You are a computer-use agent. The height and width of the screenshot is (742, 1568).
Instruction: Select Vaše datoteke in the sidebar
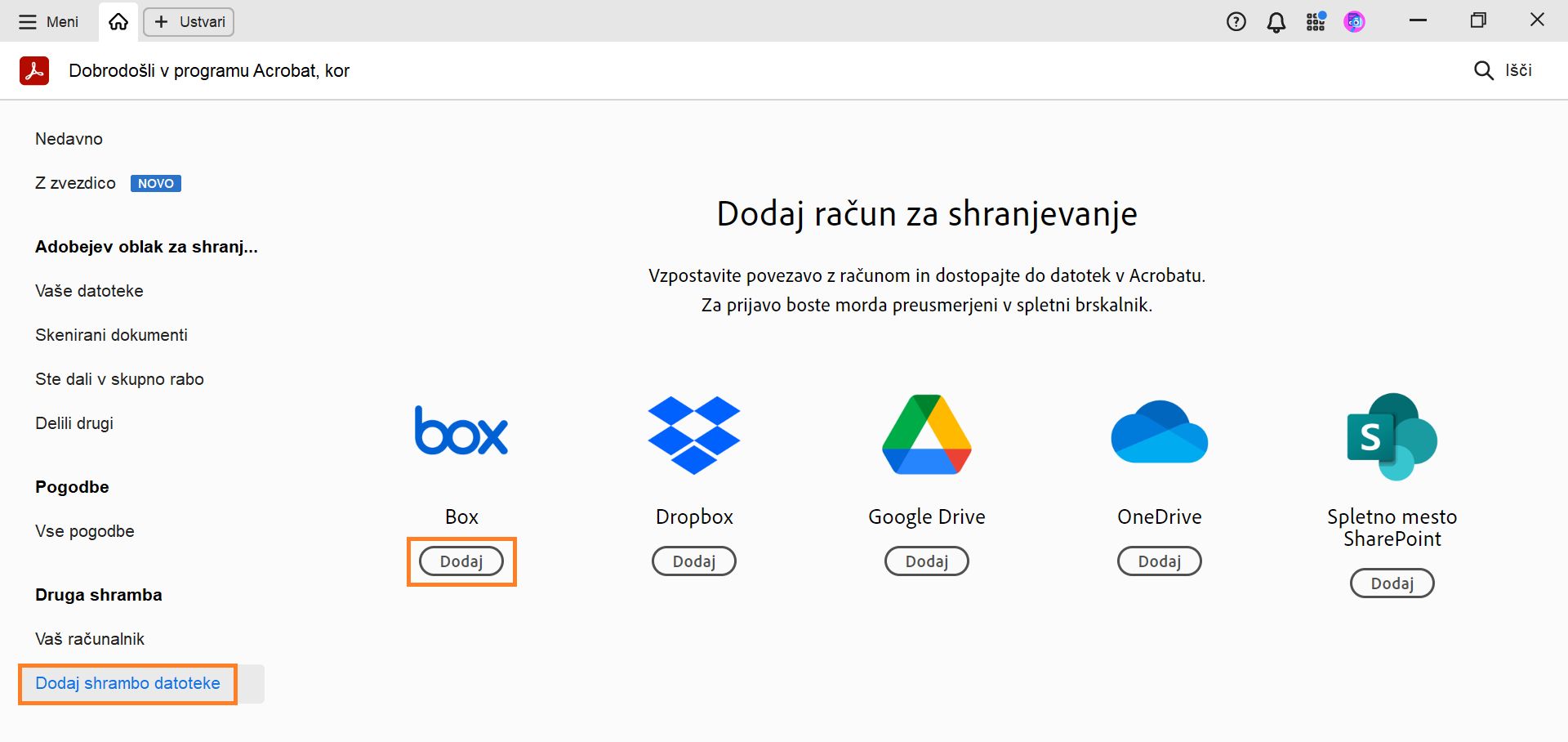click(x=89, y=290)
